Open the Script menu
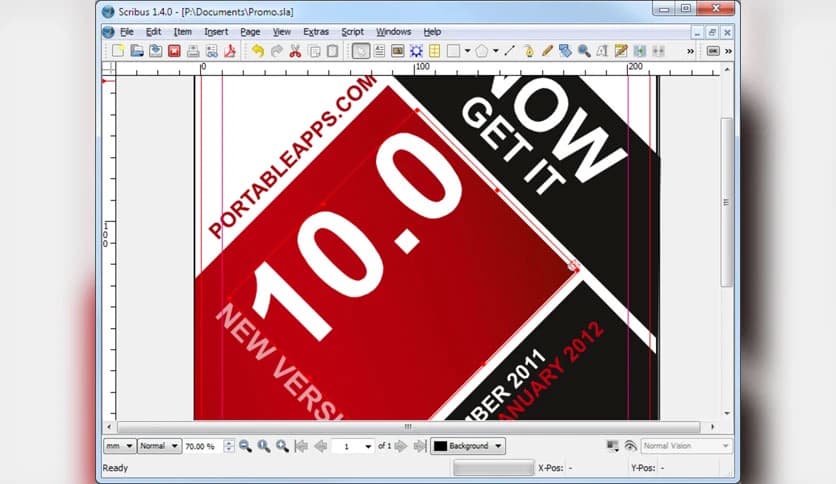The width and height of the screenshot is (836, 484). coord(352,32)
